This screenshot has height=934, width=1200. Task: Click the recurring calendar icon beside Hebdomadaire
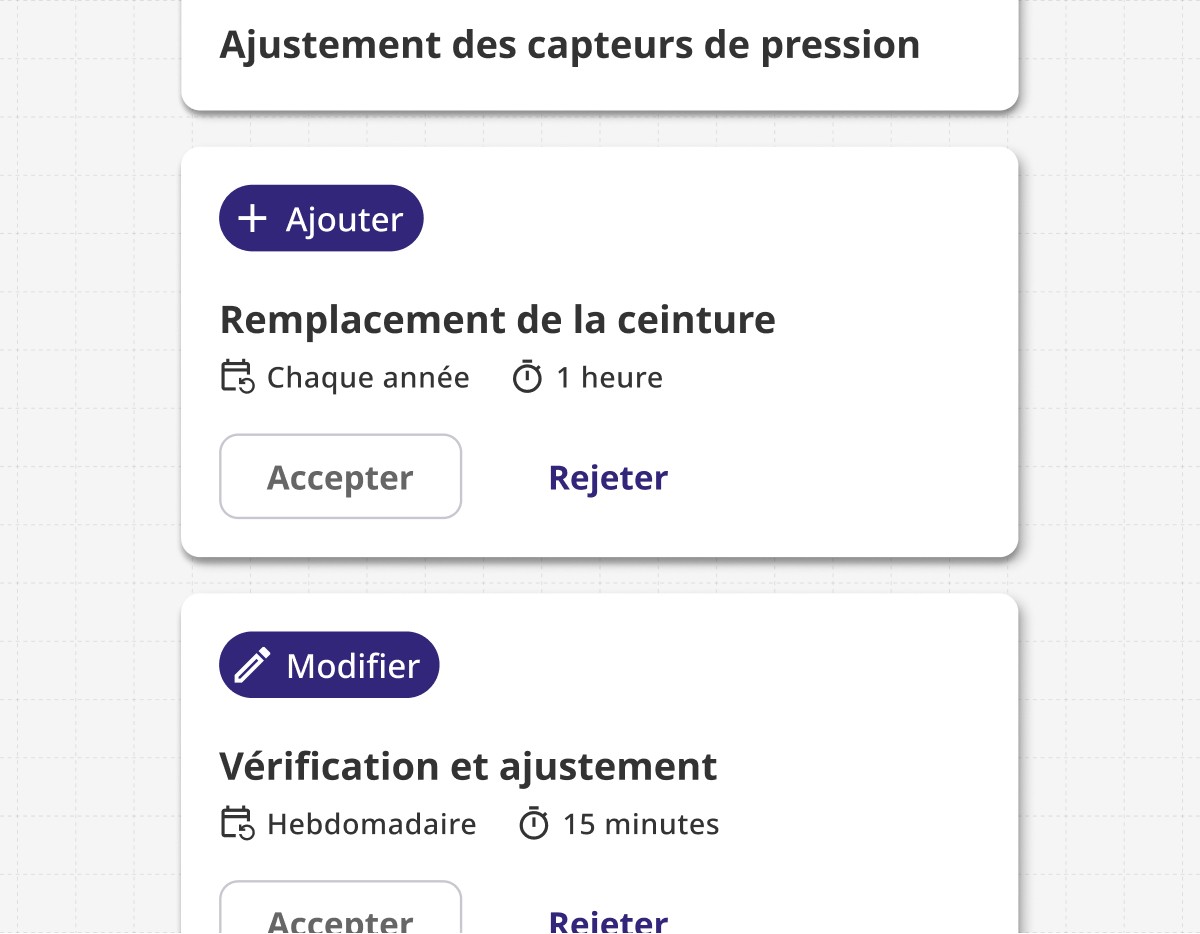(x=237, y=824)
